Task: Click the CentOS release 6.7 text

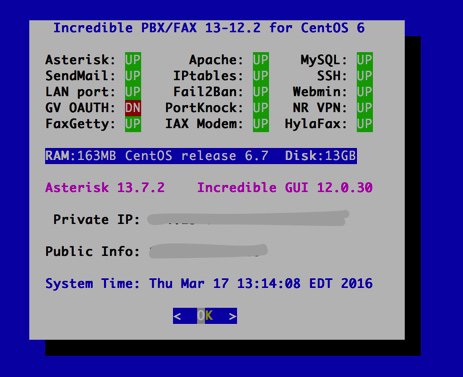Action: pyautogui.click(x=197, y=156)
